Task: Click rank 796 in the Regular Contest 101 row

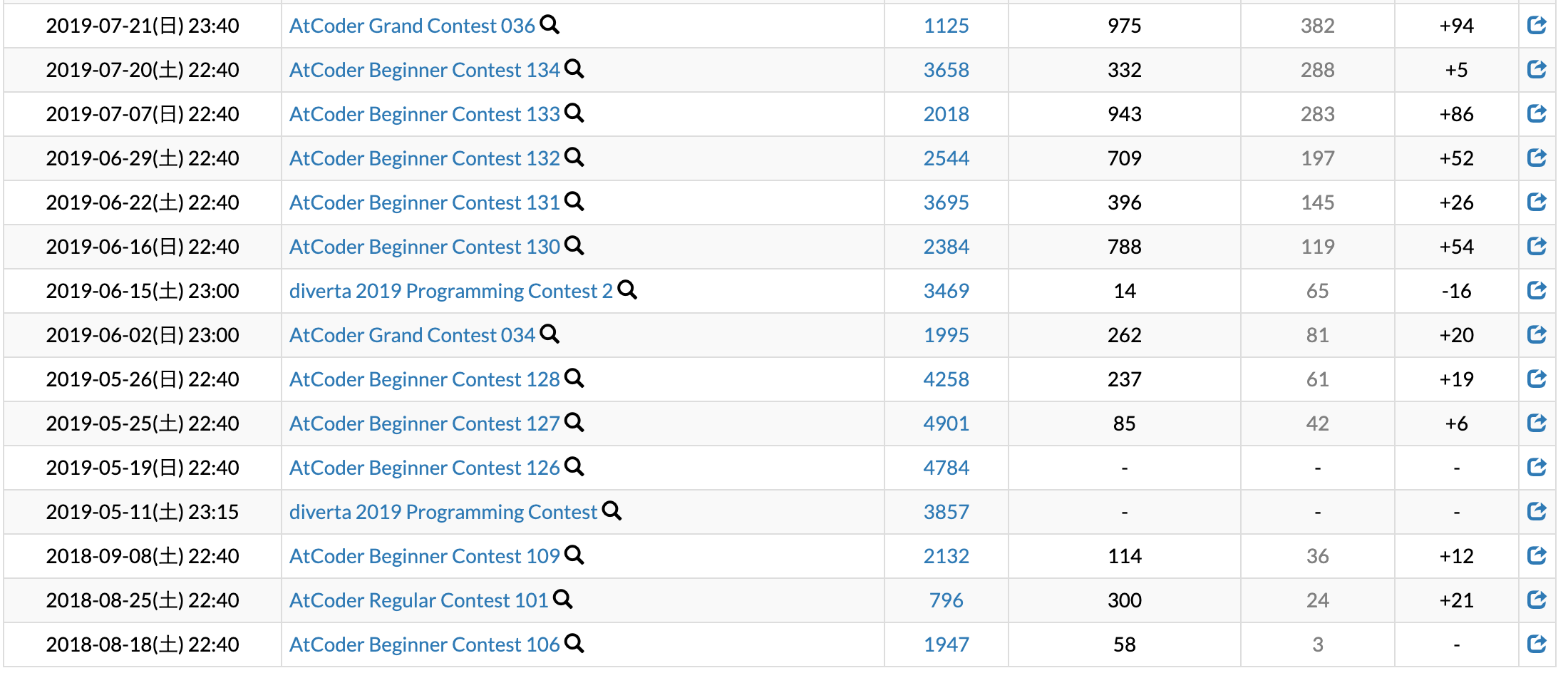Action: [x=946, y=600]
